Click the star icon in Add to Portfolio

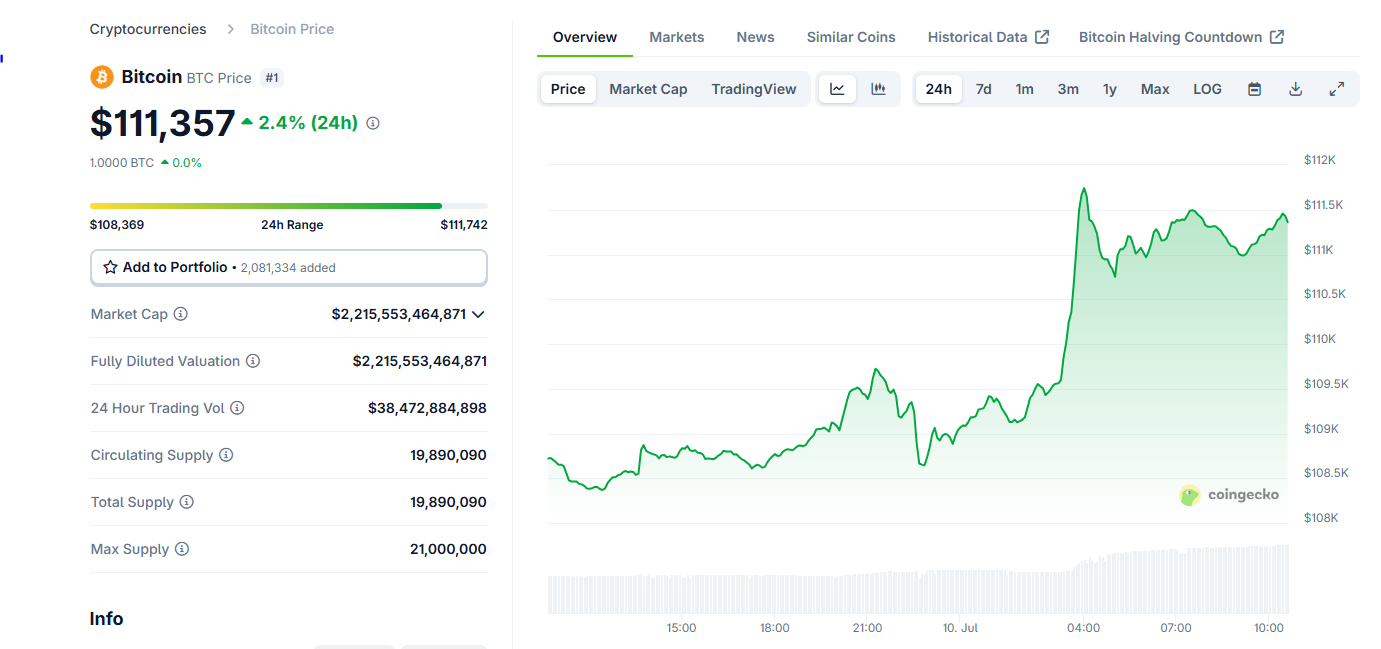[x=110, y=268]
